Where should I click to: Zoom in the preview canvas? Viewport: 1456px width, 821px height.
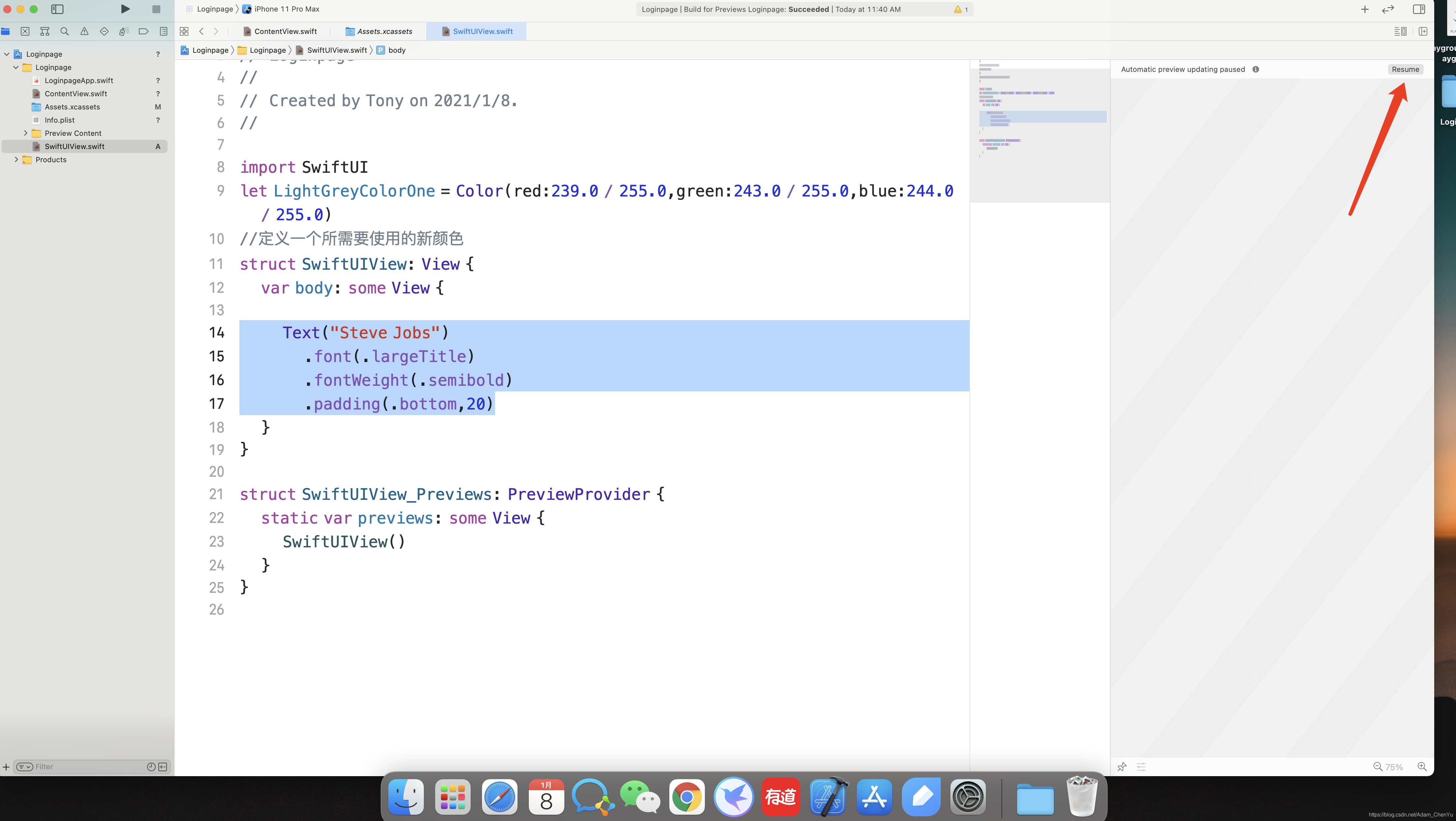tap(1422, 767)
